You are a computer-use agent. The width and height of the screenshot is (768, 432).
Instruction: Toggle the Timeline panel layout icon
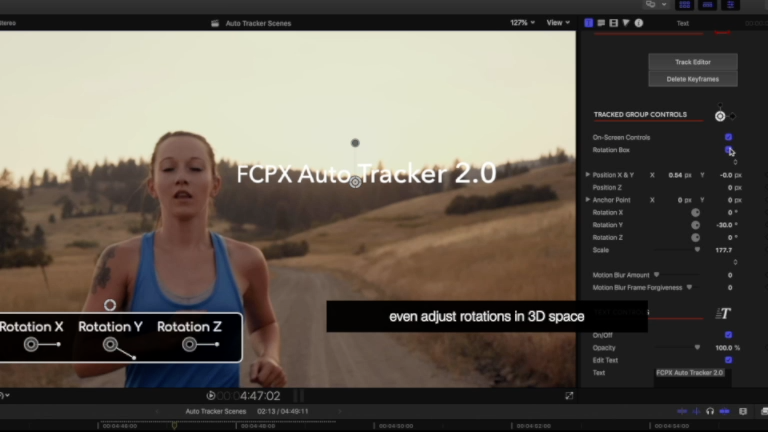tap(707, 5)
